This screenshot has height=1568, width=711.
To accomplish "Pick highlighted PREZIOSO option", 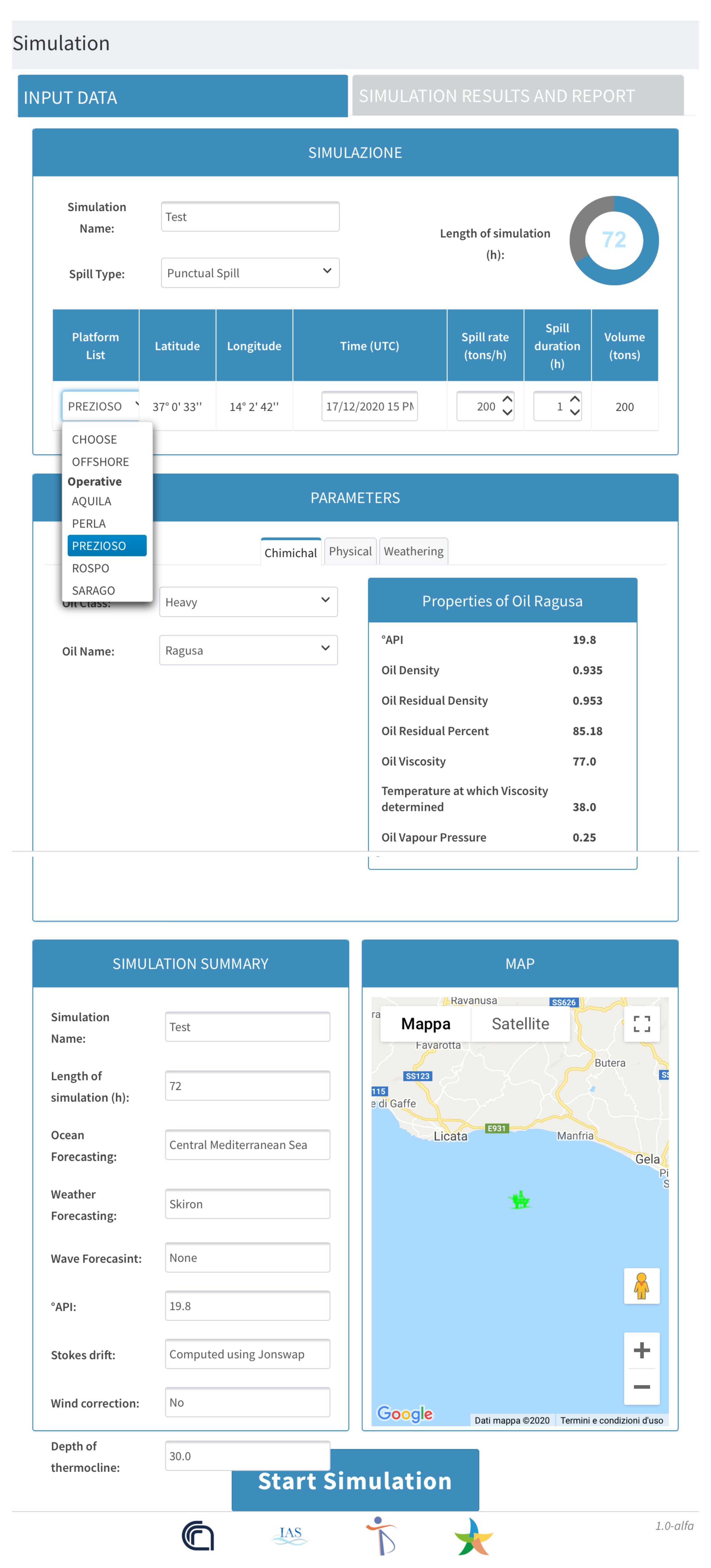I will coord(106,545).
